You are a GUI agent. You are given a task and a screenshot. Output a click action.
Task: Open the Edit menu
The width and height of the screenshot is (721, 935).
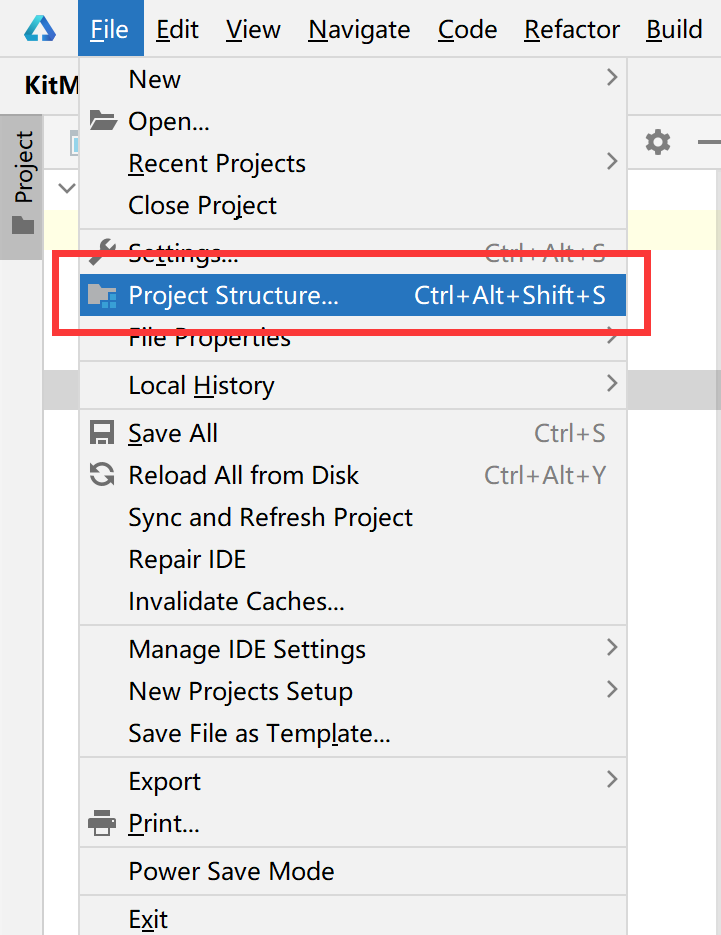177,29
